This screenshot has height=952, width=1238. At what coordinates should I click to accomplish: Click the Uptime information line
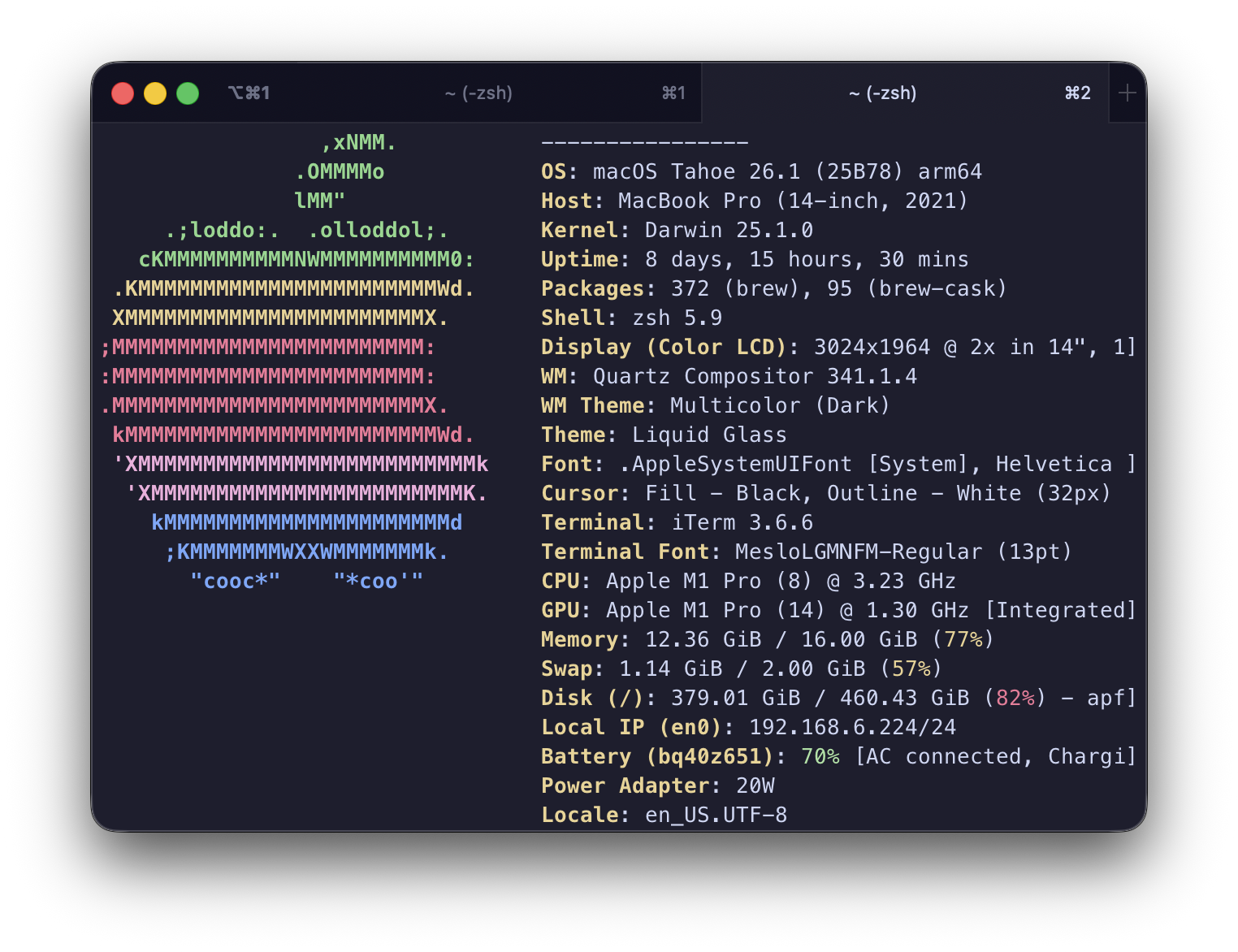point(754,259)
